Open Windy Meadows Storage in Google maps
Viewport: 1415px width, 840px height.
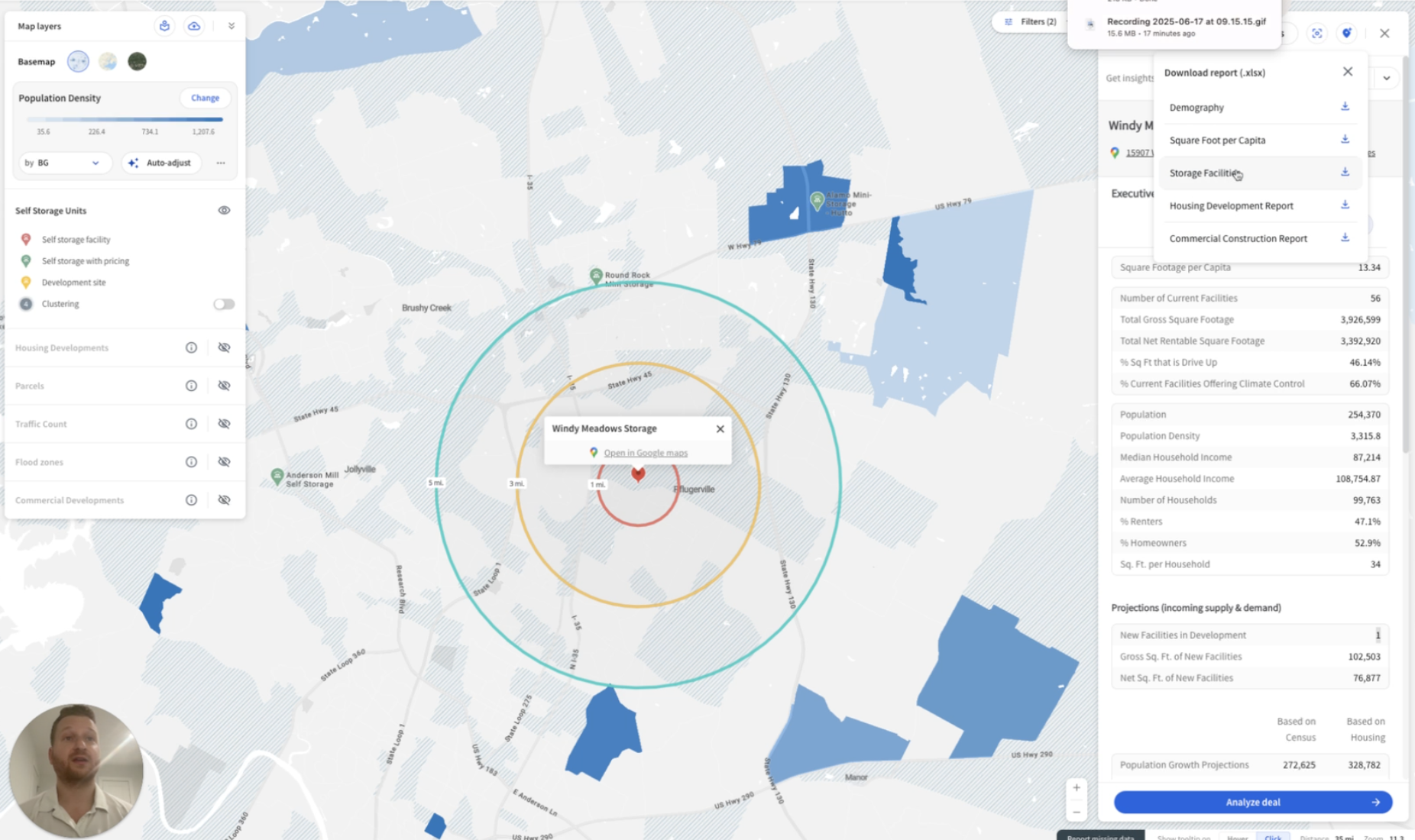(645, 453)
